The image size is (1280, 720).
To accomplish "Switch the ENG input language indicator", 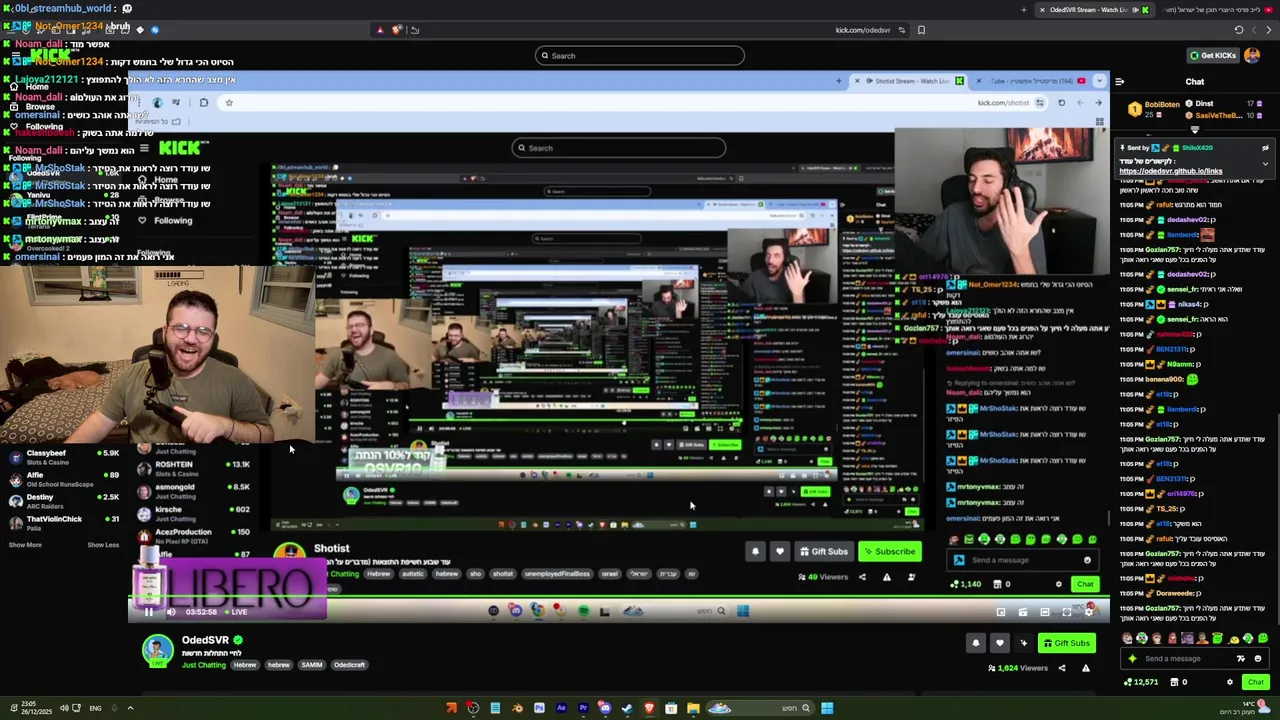I will coord(95,709).
